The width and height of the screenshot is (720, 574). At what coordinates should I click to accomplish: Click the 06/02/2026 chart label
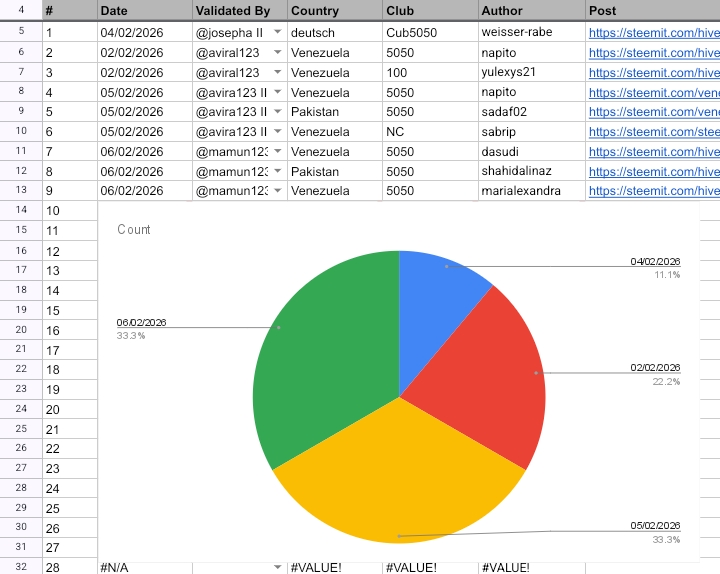point(141,322)
